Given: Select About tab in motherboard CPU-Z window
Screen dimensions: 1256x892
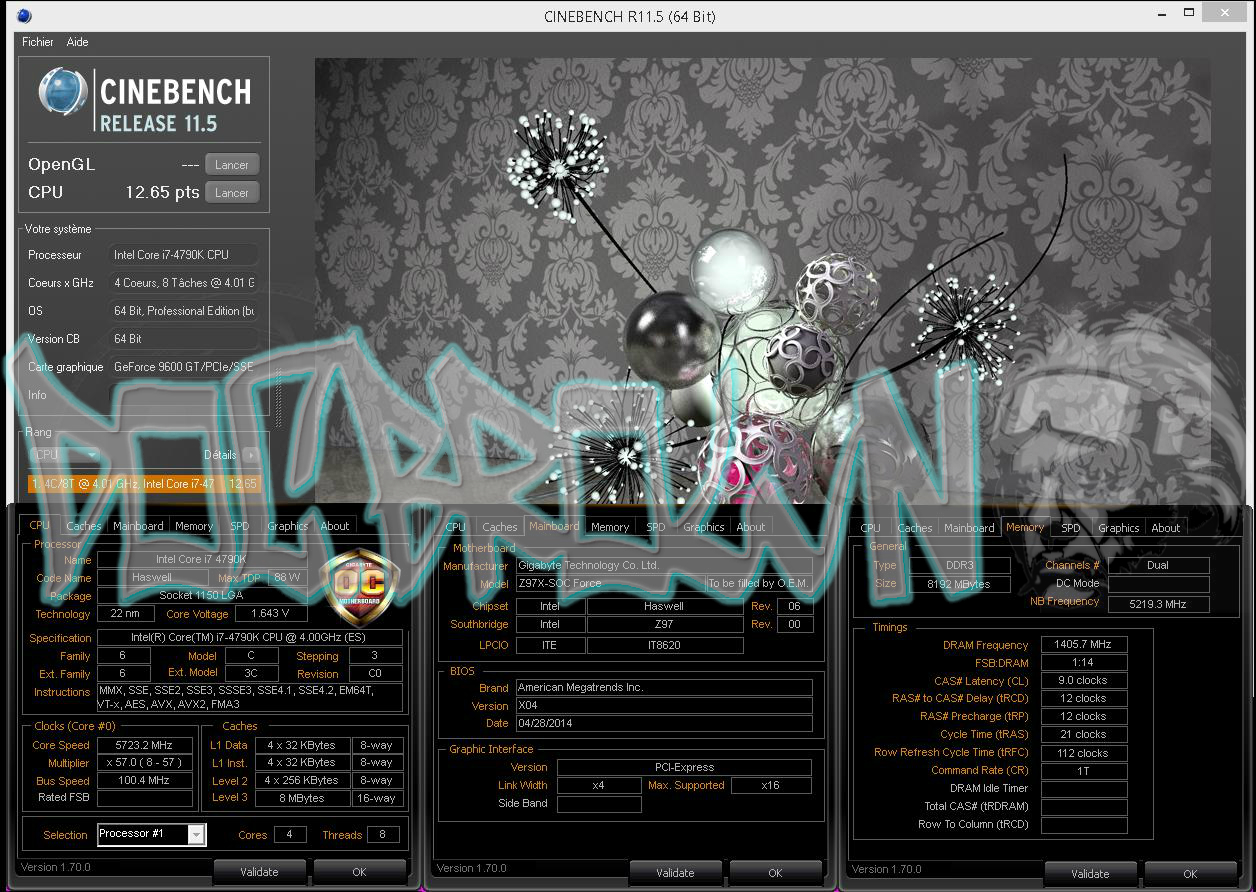Looking at the screenshot, I should pos(751,527).
